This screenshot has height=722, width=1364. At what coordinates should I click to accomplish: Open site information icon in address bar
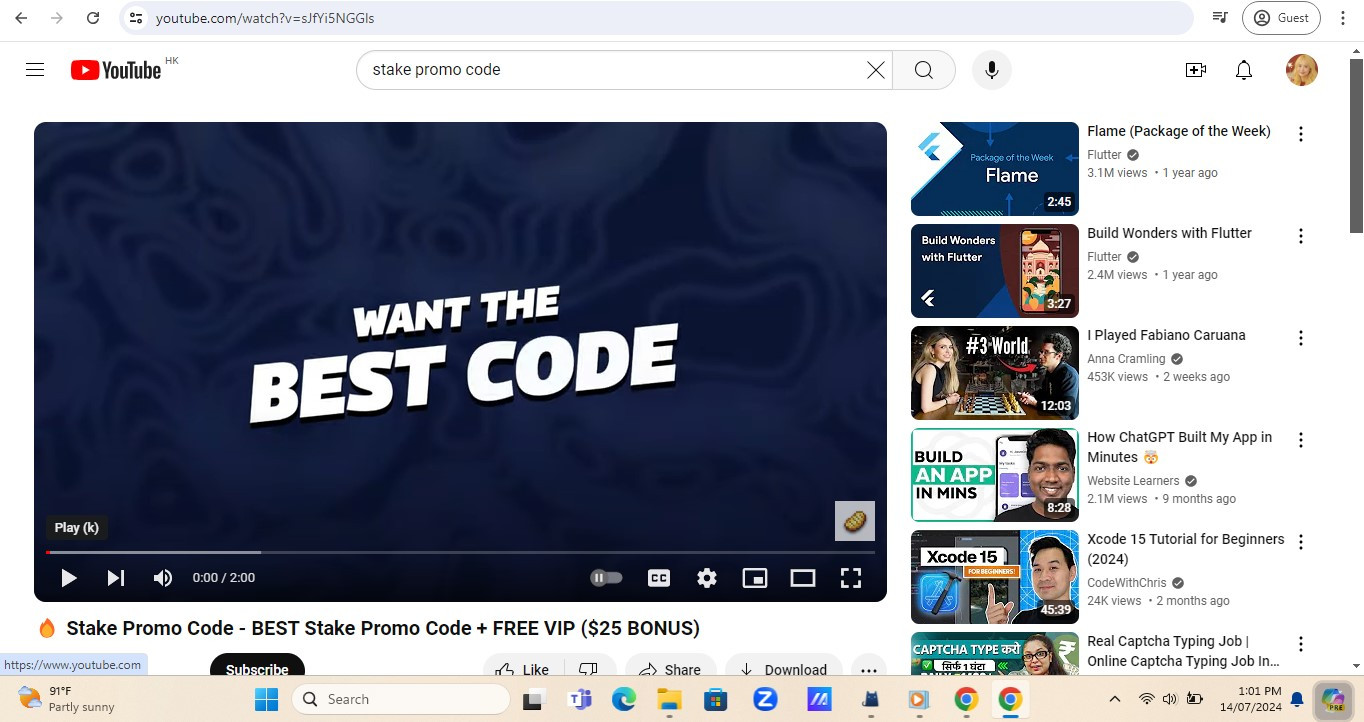tap(137, 18)
